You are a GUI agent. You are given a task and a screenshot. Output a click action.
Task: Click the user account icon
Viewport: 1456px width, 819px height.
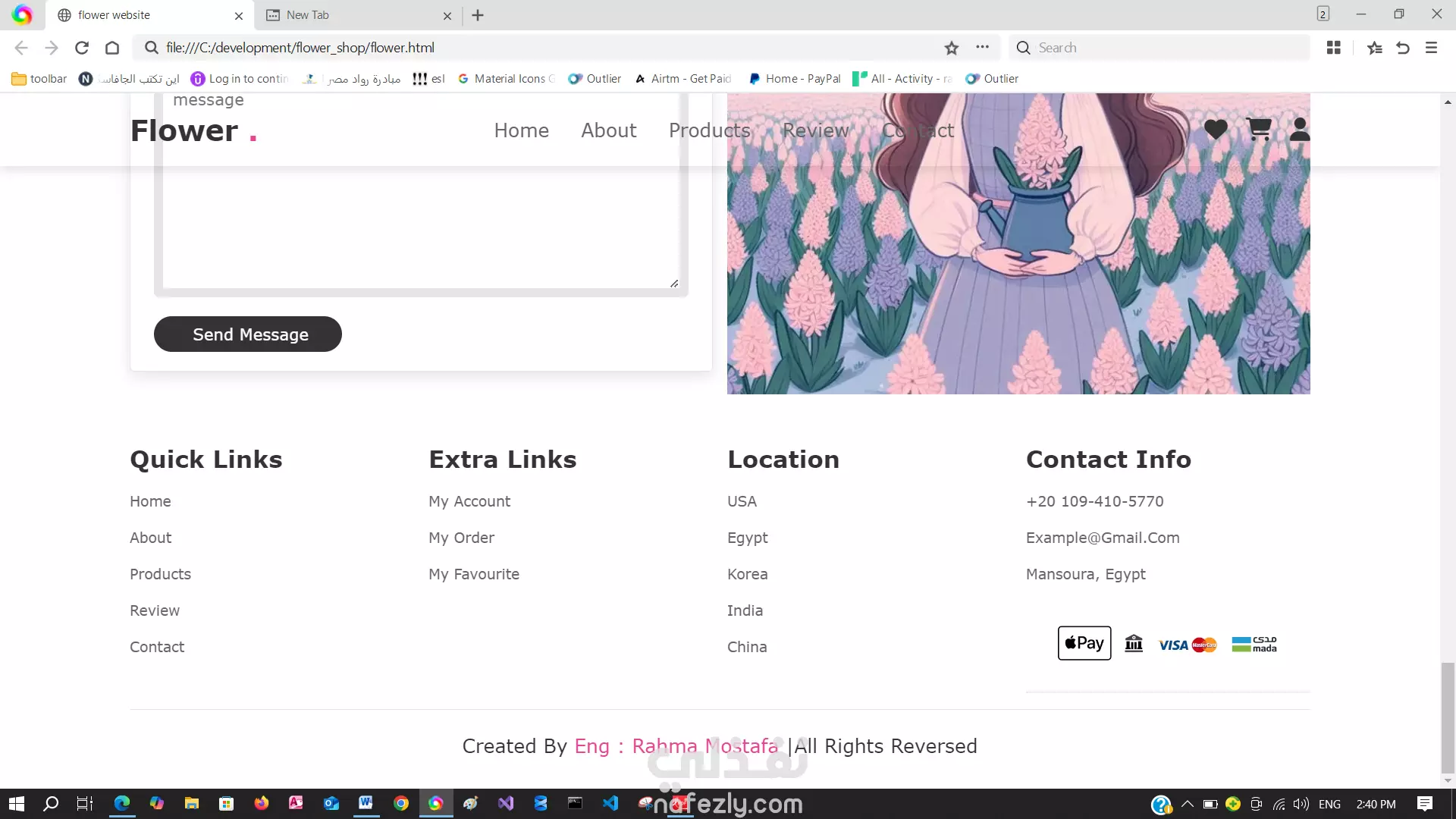[x=1300, y=130]
